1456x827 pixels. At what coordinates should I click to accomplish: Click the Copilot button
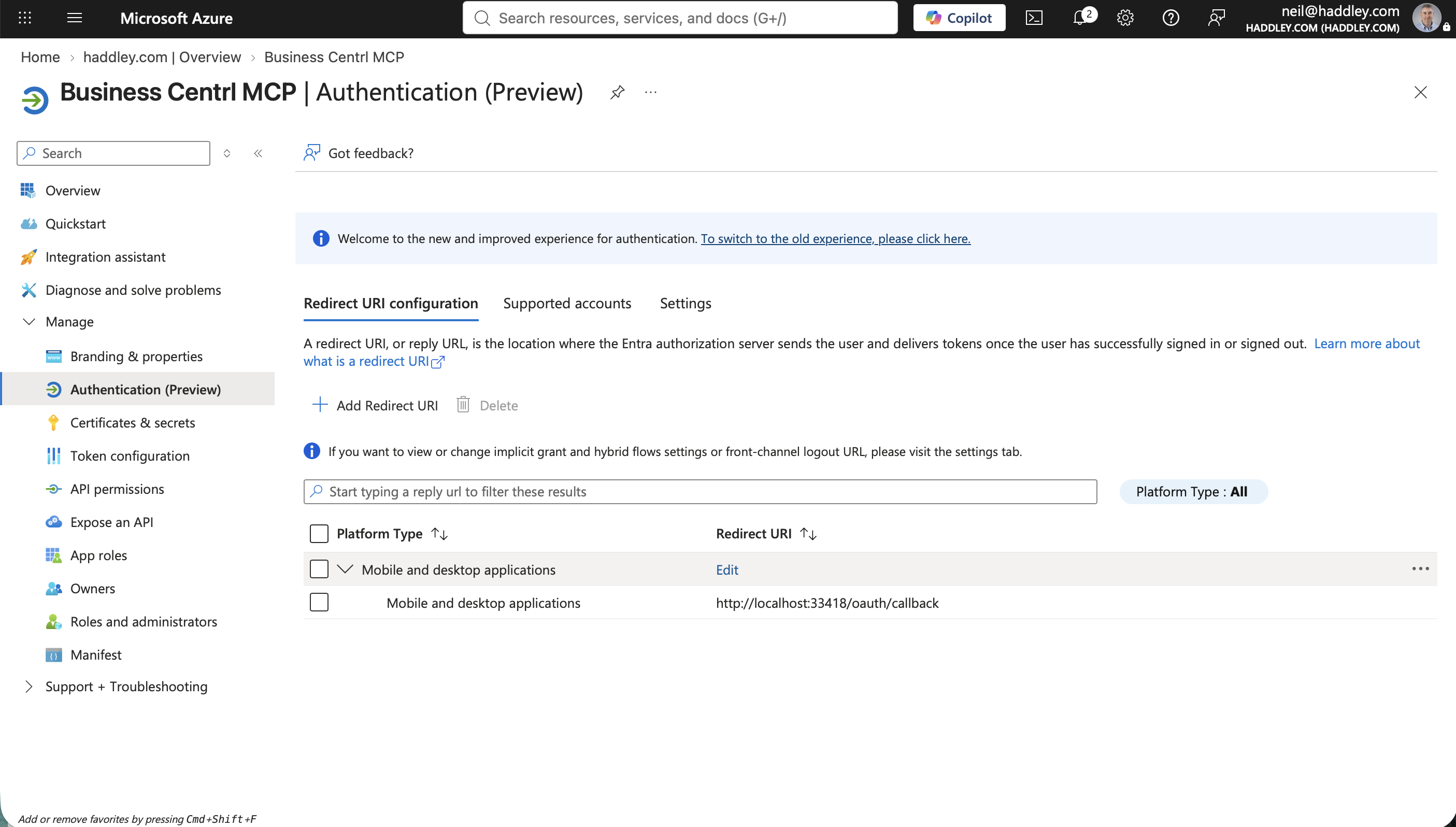click(x=959, y=18)
